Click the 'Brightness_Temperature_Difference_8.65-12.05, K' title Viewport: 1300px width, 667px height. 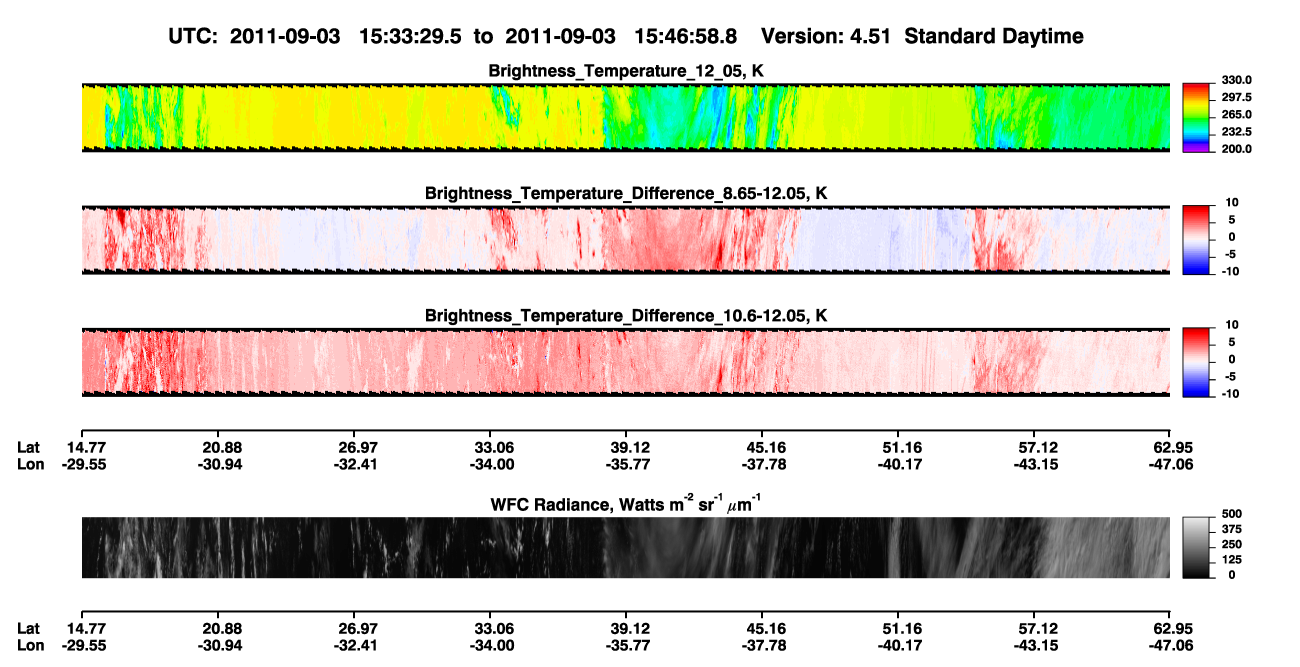[x=626, y=193]
